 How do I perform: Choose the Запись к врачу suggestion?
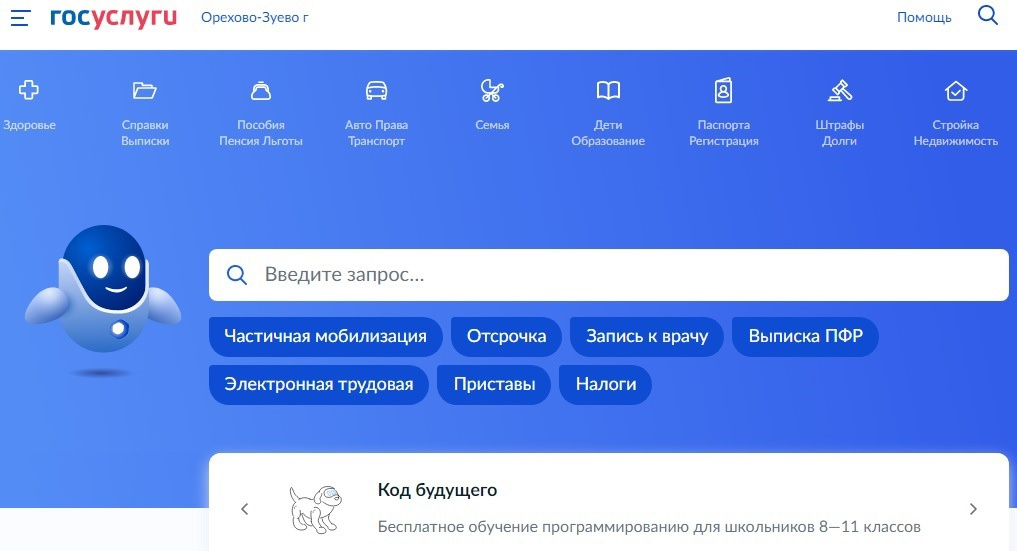click(x=647, y=336)
